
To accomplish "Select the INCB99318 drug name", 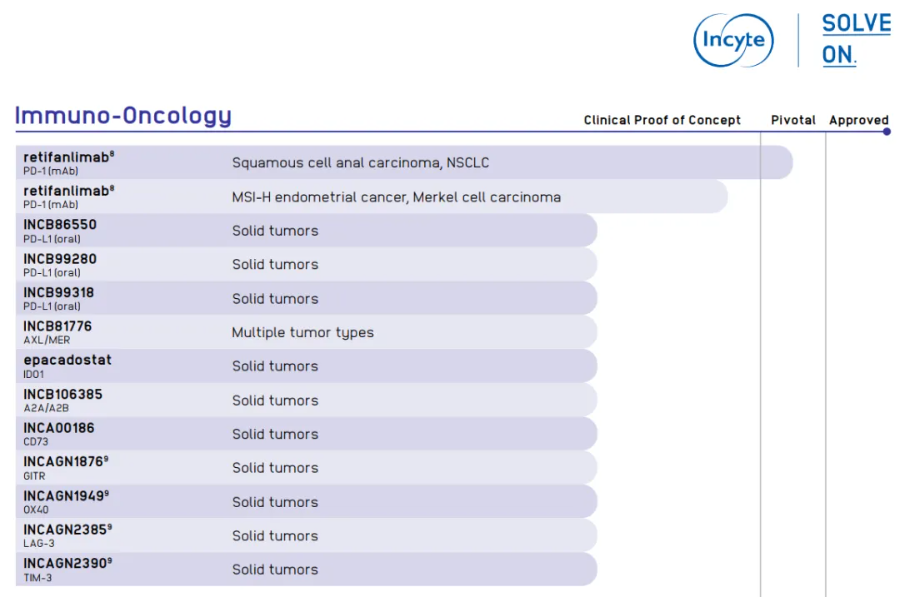I will point(59,292).
